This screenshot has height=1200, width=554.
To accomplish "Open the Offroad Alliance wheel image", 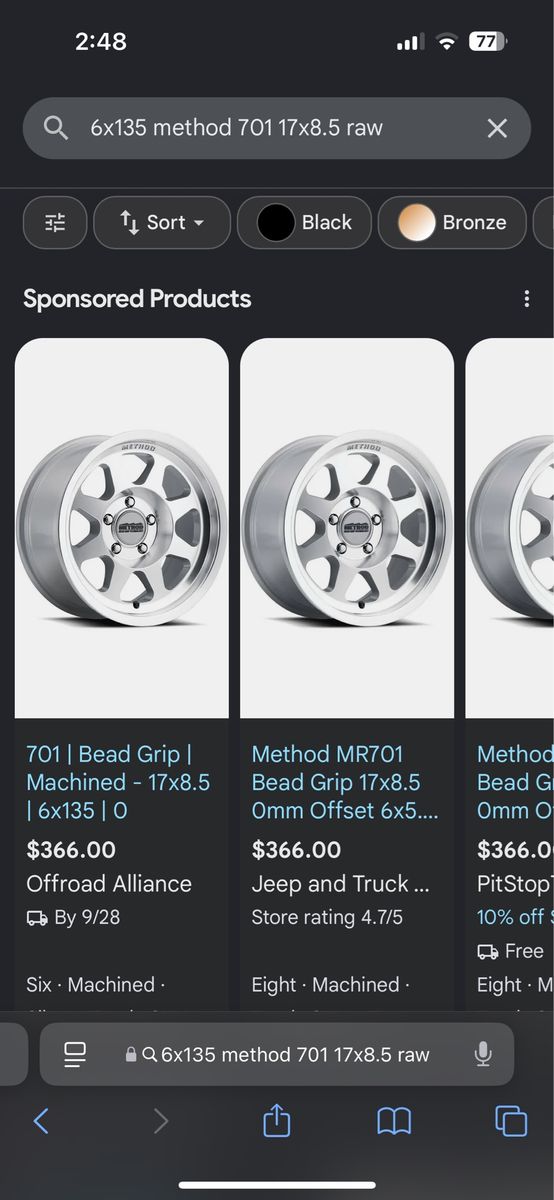I will pos(122,528).
